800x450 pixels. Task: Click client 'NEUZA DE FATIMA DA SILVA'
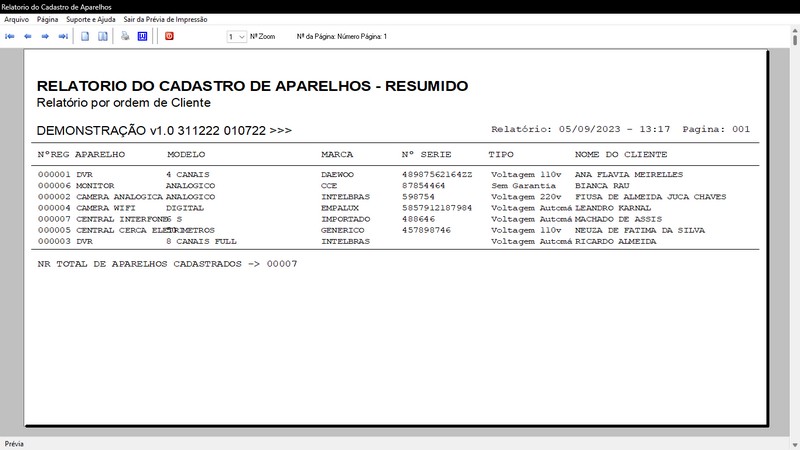(640, 231)
